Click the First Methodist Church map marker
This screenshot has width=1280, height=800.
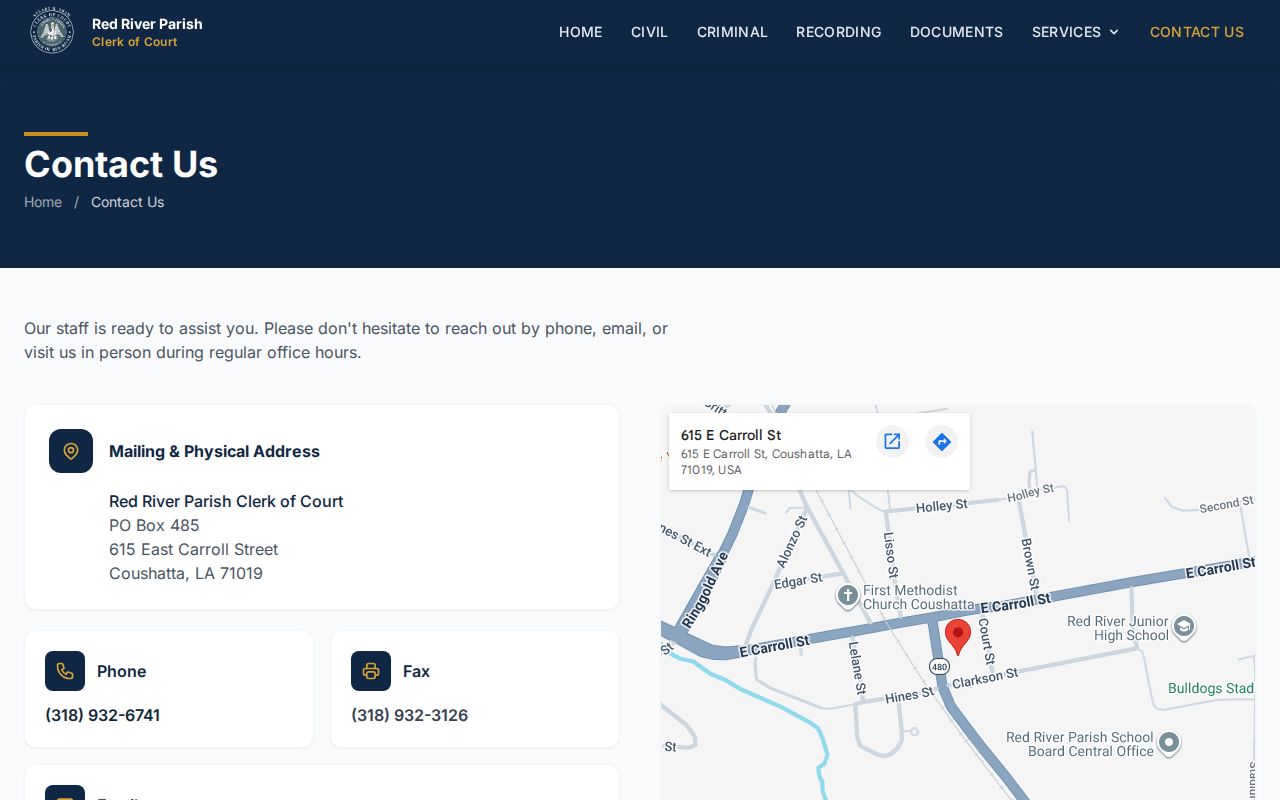(847, 597)
